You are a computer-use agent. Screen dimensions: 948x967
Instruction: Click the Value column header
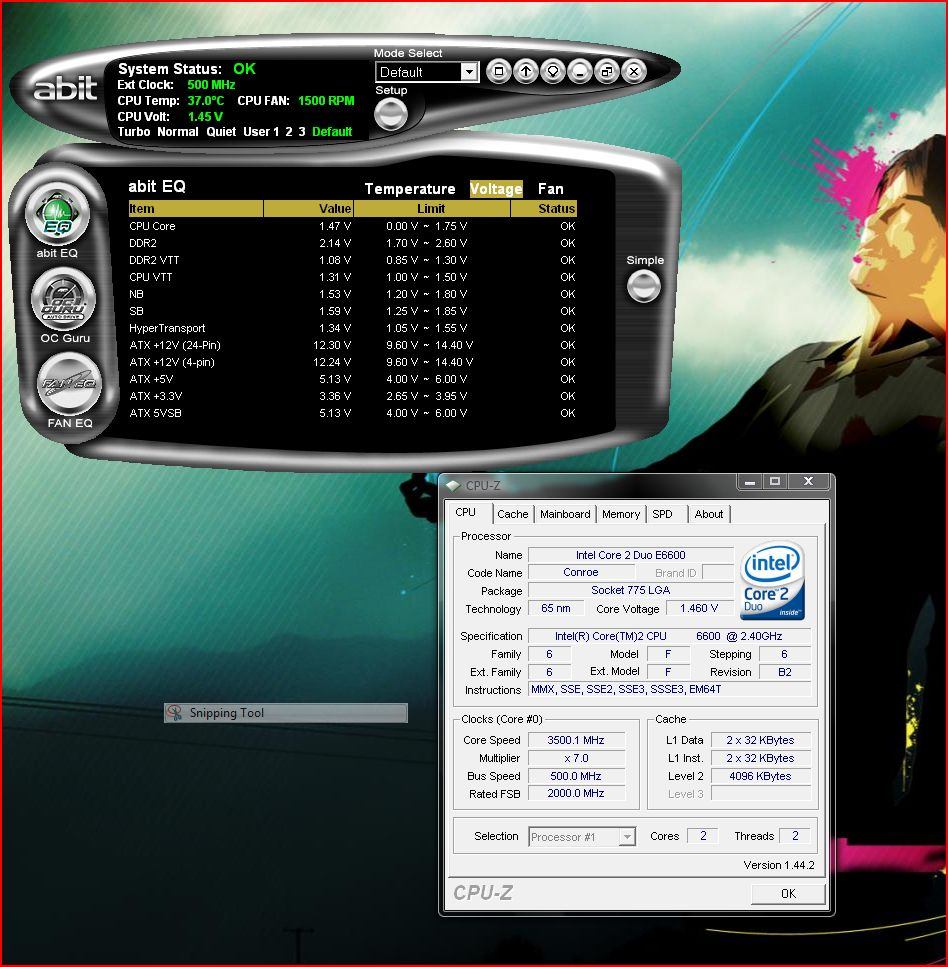pos(308,208)
